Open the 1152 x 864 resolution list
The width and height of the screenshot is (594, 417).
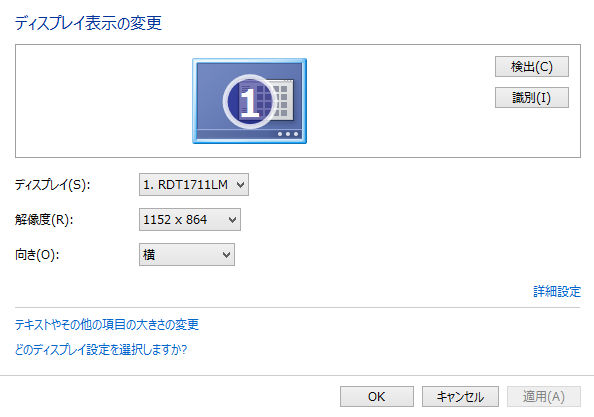pyautogui.click(x=189, y=219)
